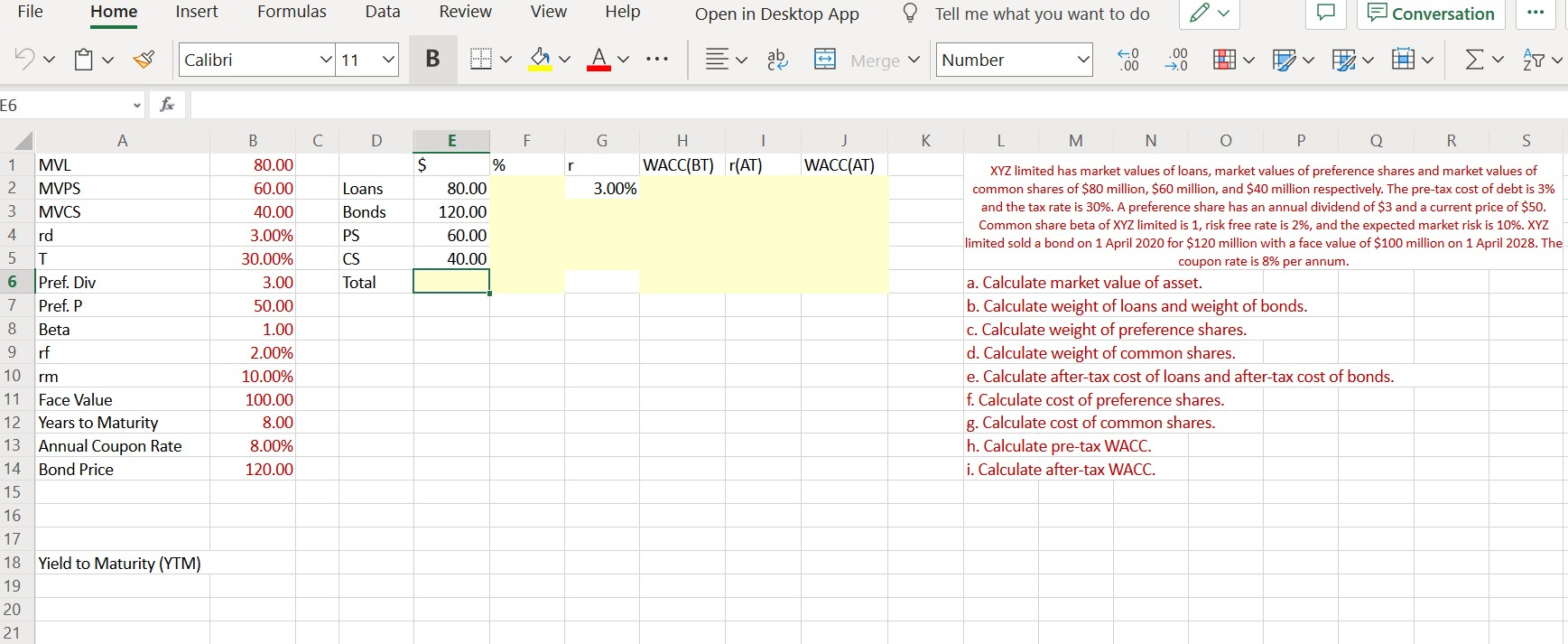Toggle Bold formatting
The image size is (1568, 644).
(x=432, y=60)
